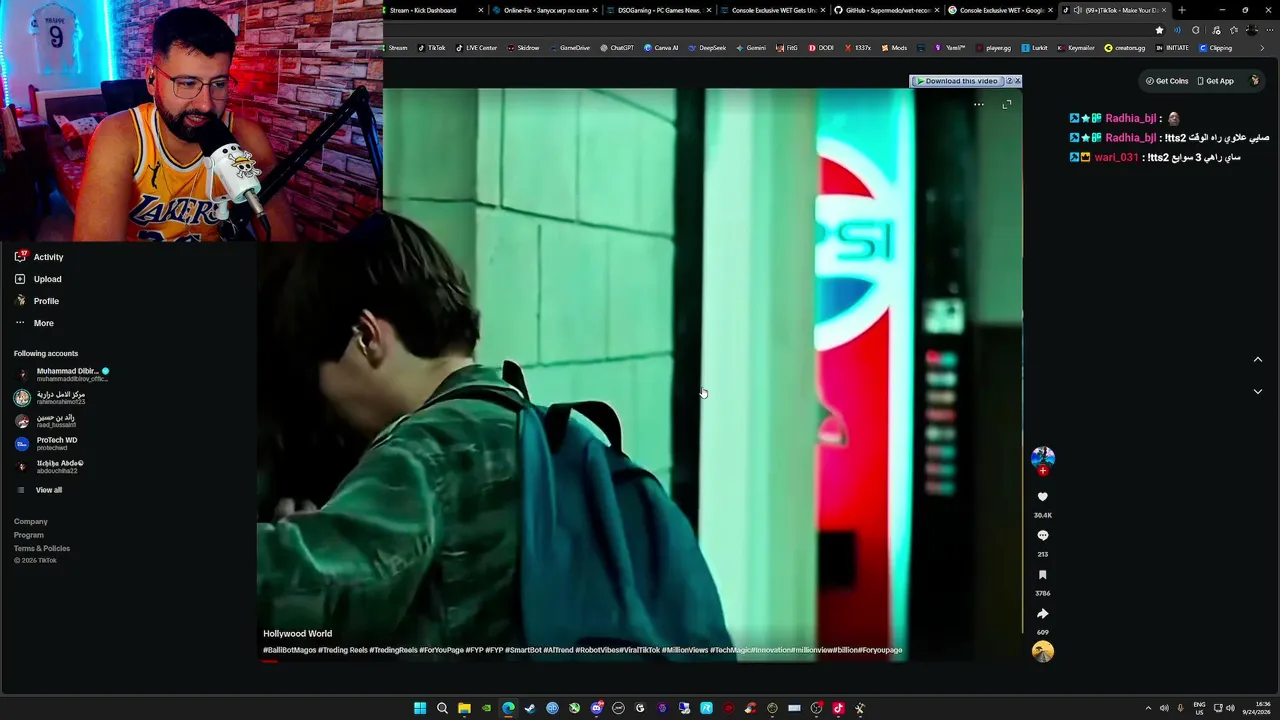Open the comments bubble icon

1042,536
